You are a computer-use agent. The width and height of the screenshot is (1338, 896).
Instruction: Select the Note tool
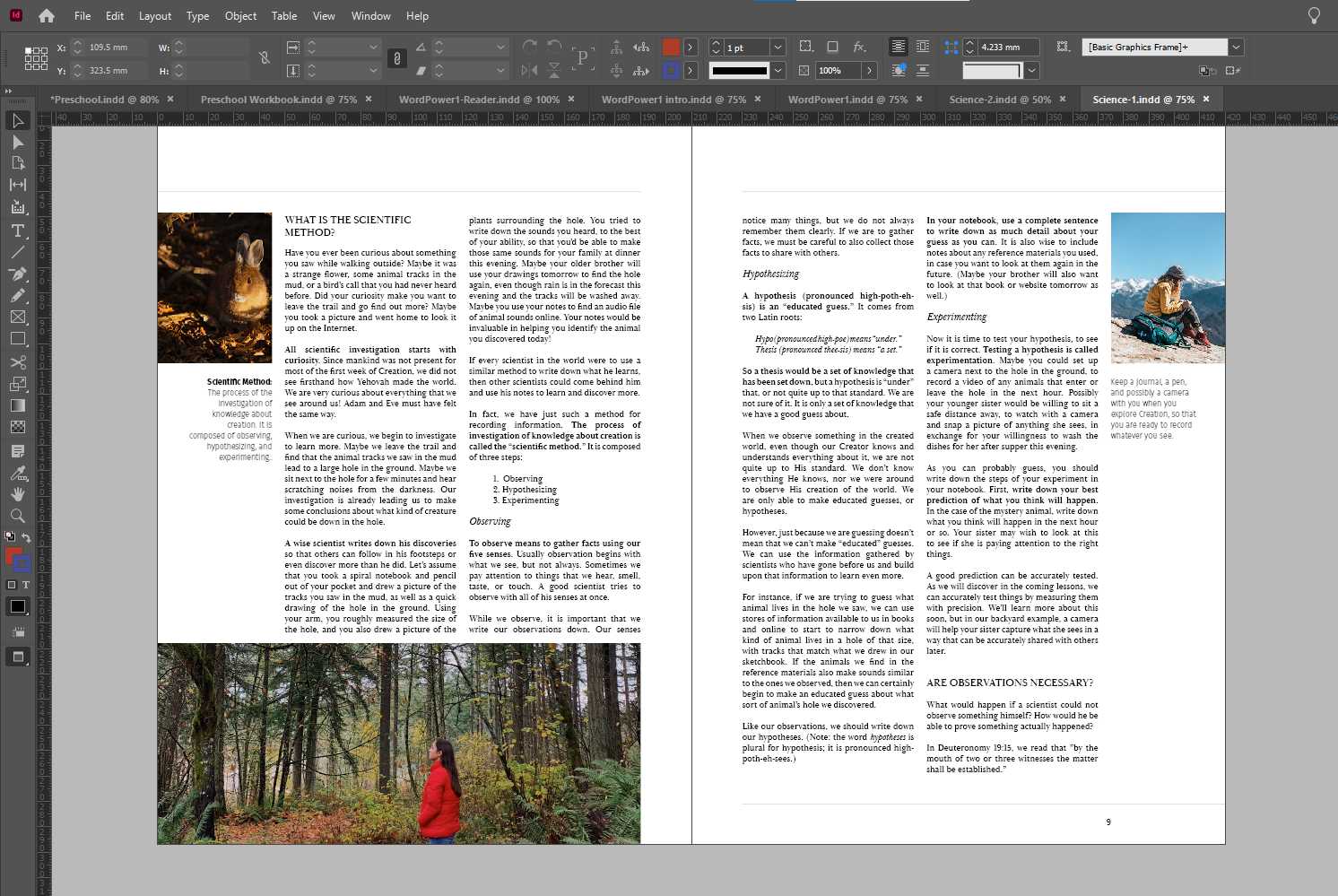click(x=17, y=450)
